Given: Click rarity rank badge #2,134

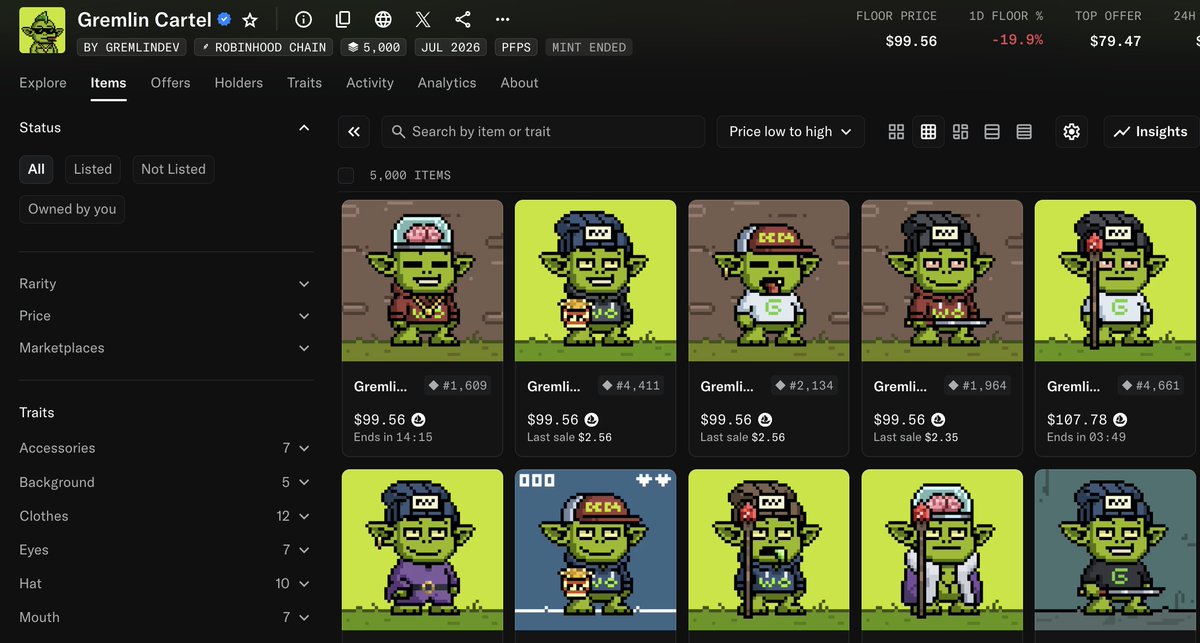Looking at the screenshot, I should pyautogui.click(x=804, y=385).
